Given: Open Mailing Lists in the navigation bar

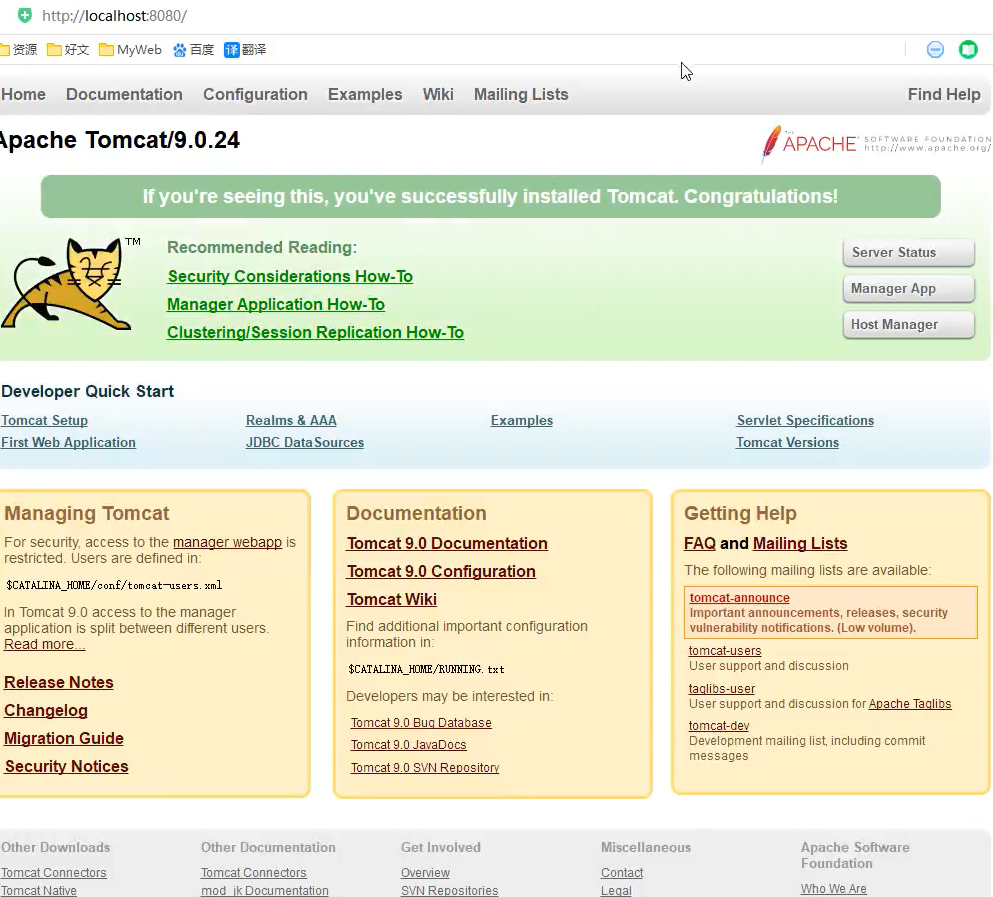Looking at the screenshot, I should pyautogui.click(x=521, y=94).
